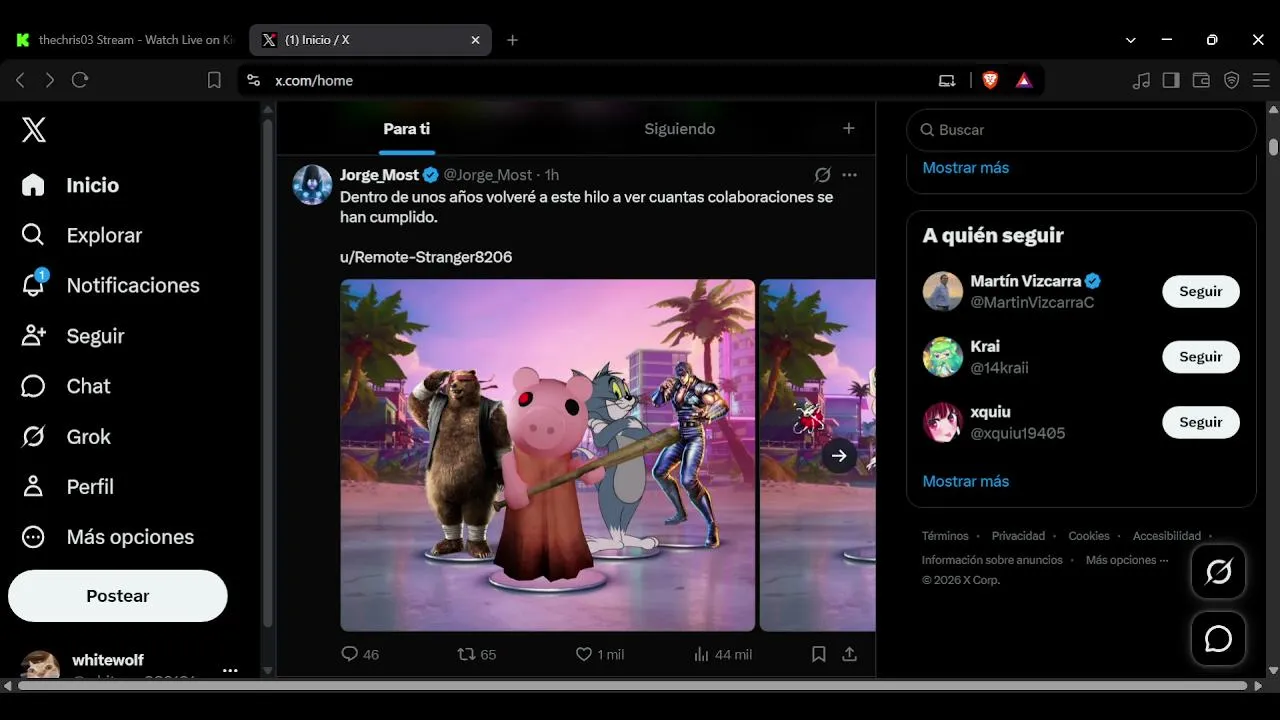View site information icon beside the URL
Screen dimensions: 1280x720
254,80
